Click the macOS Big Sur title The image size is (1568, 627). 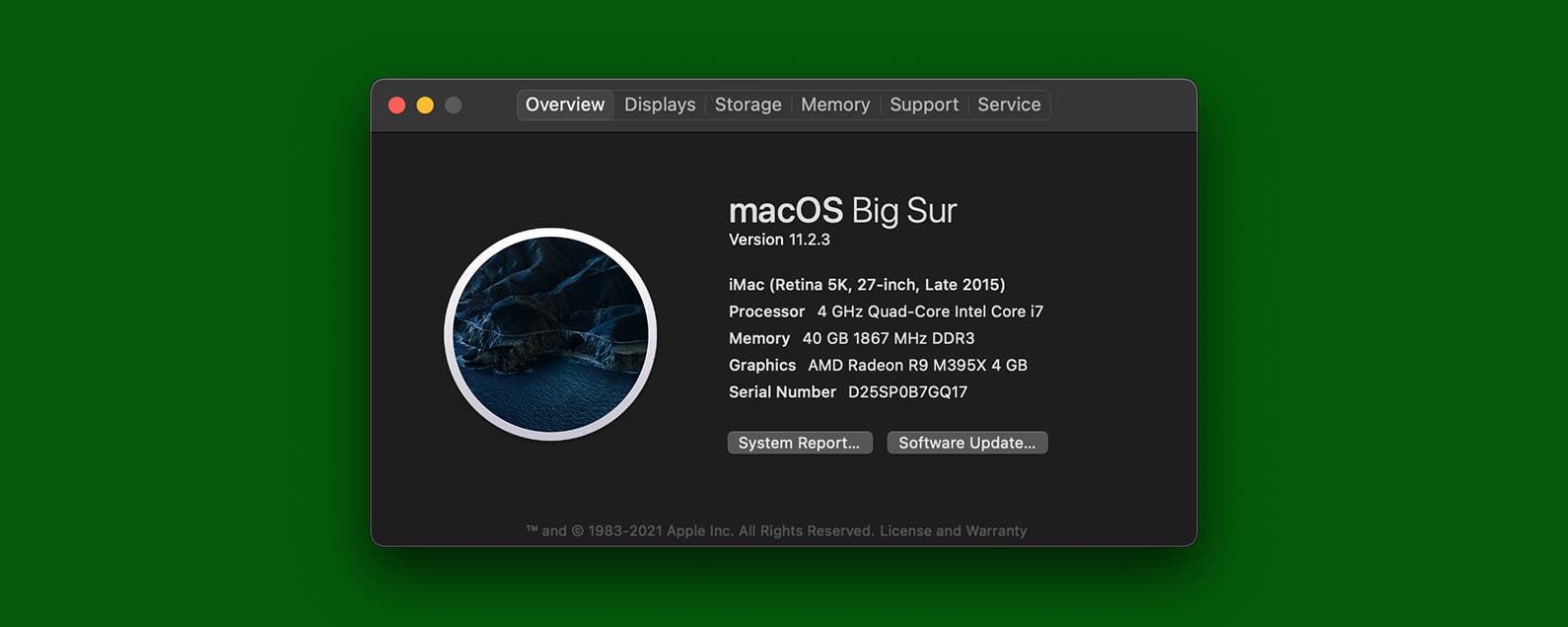click(843, 210)
